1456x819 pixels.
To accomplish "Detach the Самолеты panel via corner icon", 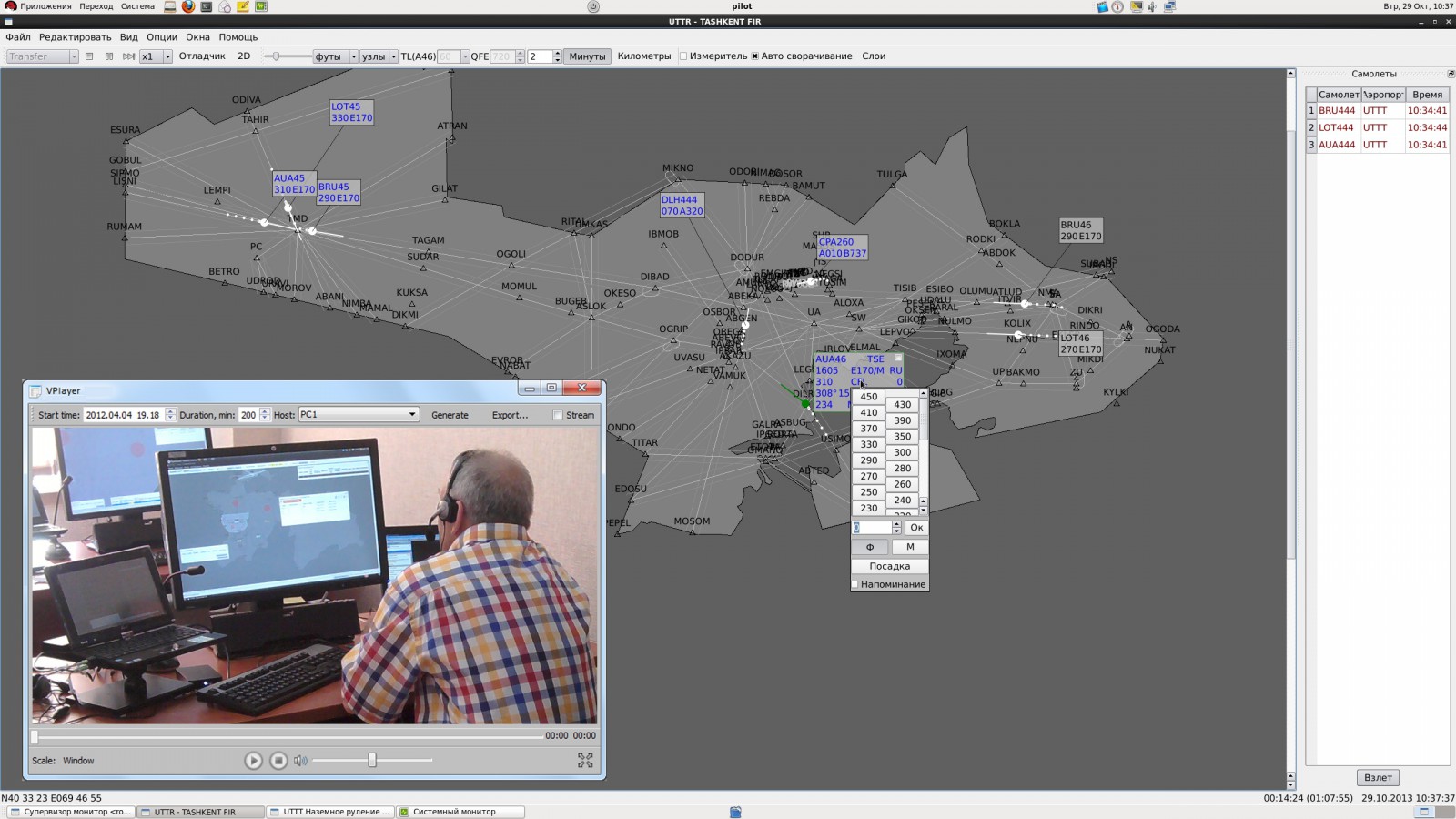I will 1451,74.
